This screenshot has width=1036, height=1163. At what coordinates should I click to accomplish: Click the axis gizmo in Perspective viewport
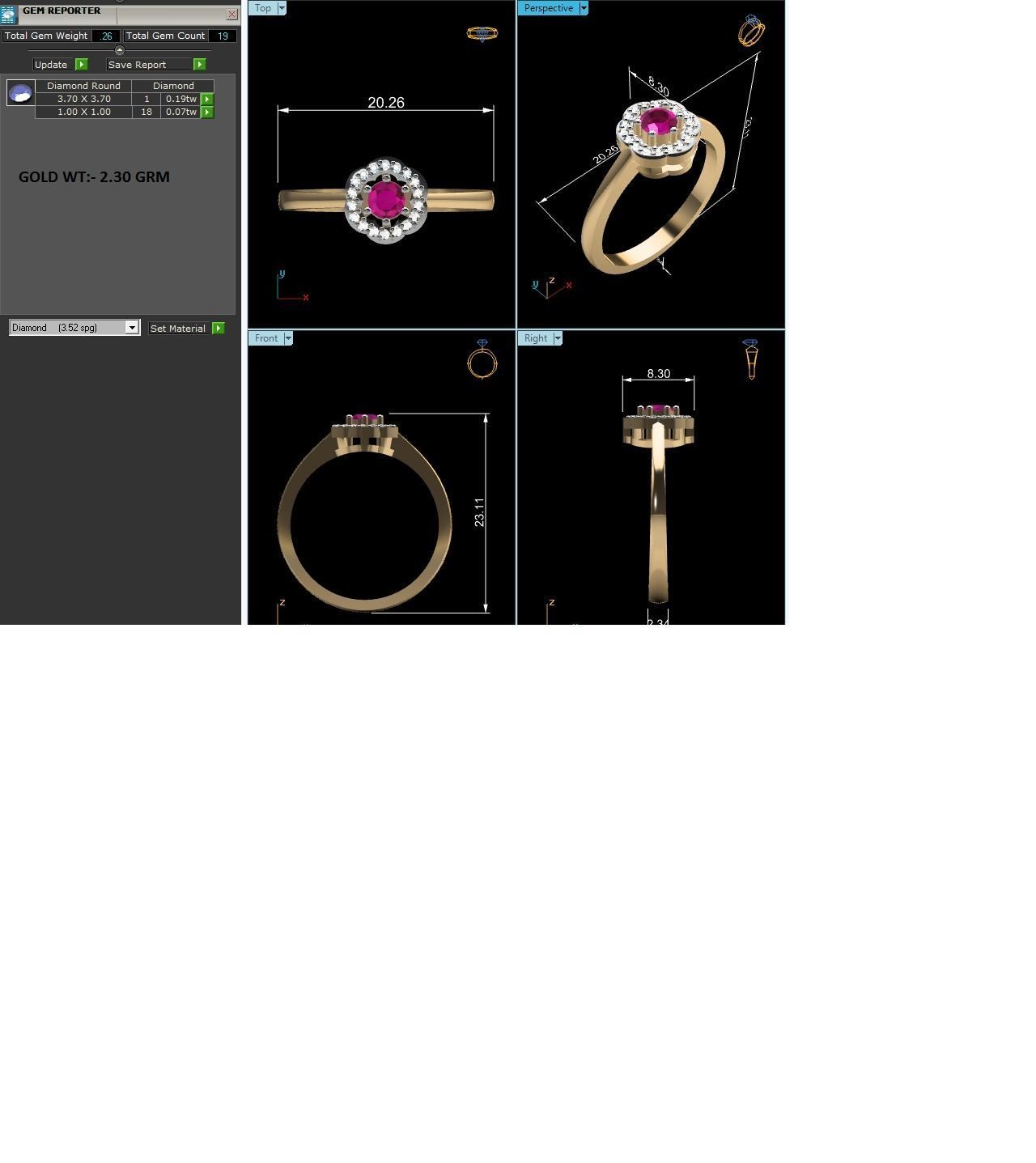[551, 287]
